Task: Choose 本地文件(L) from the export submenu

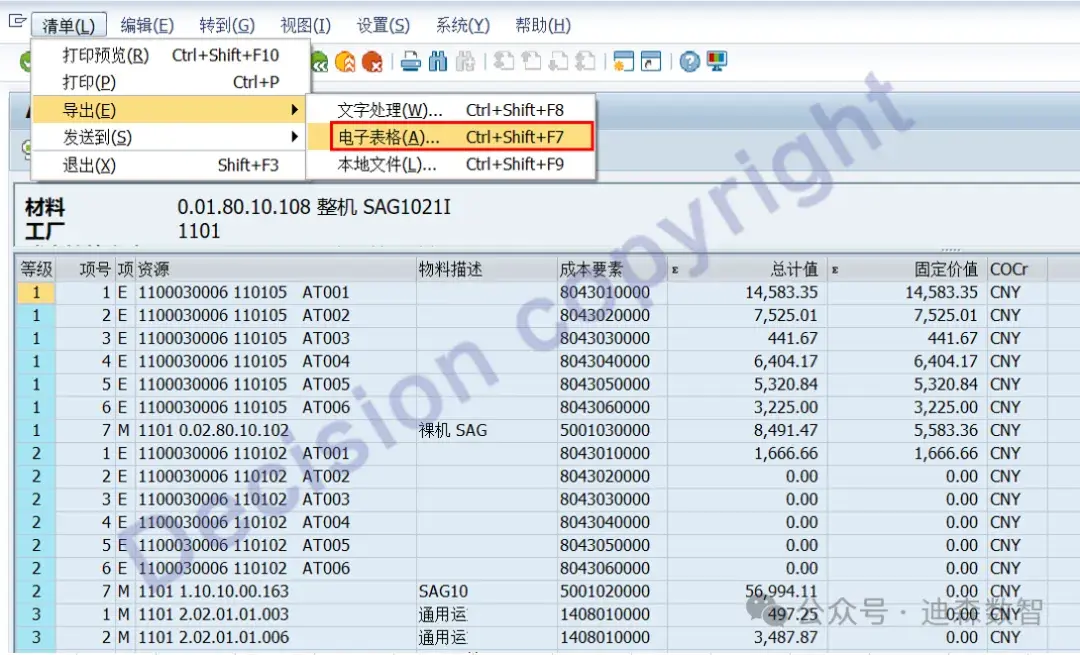Action: pyautogui.click(x=400, y=164)
